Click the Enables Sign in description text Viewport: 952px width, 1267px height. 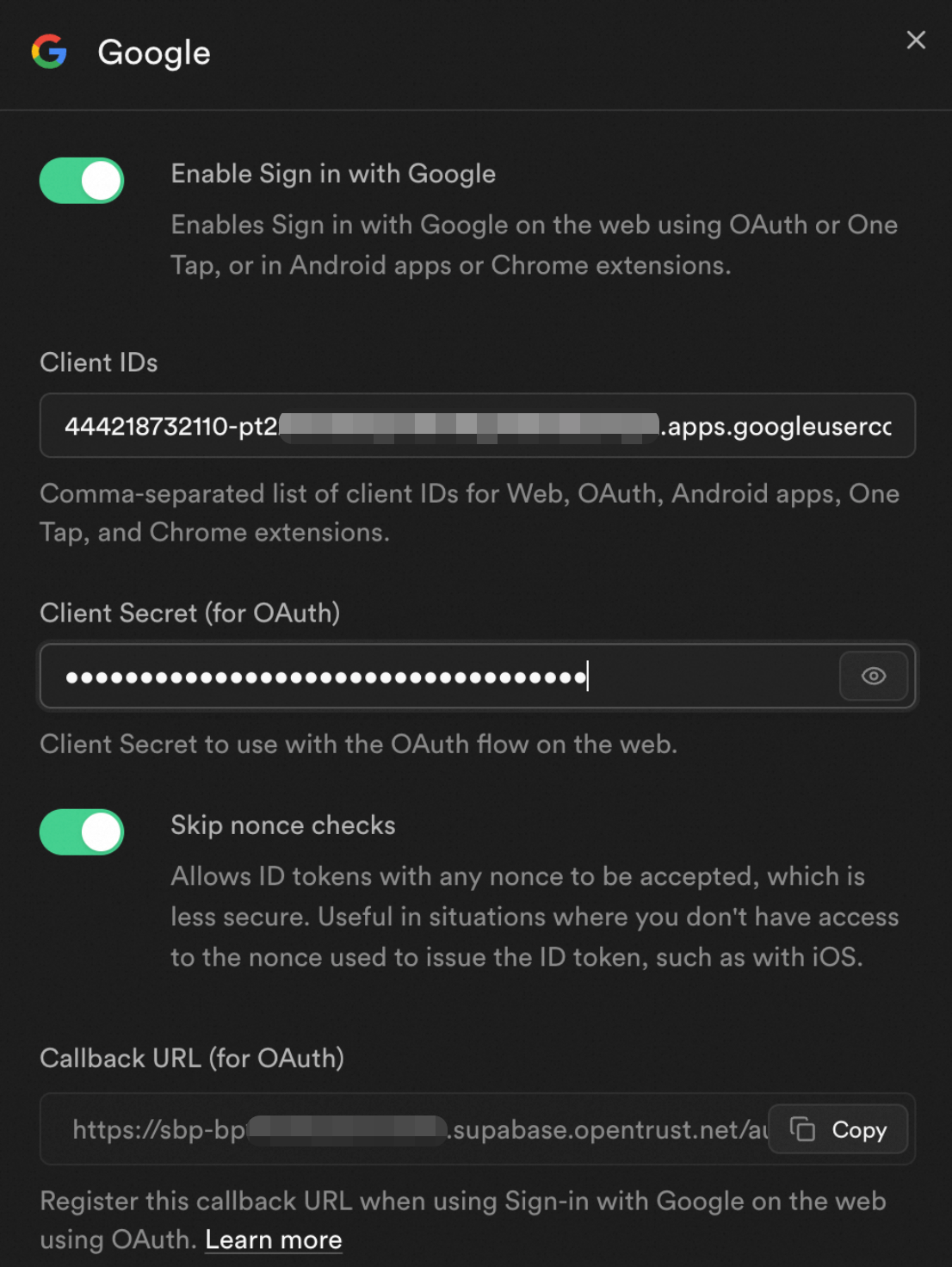click(534, 245)
